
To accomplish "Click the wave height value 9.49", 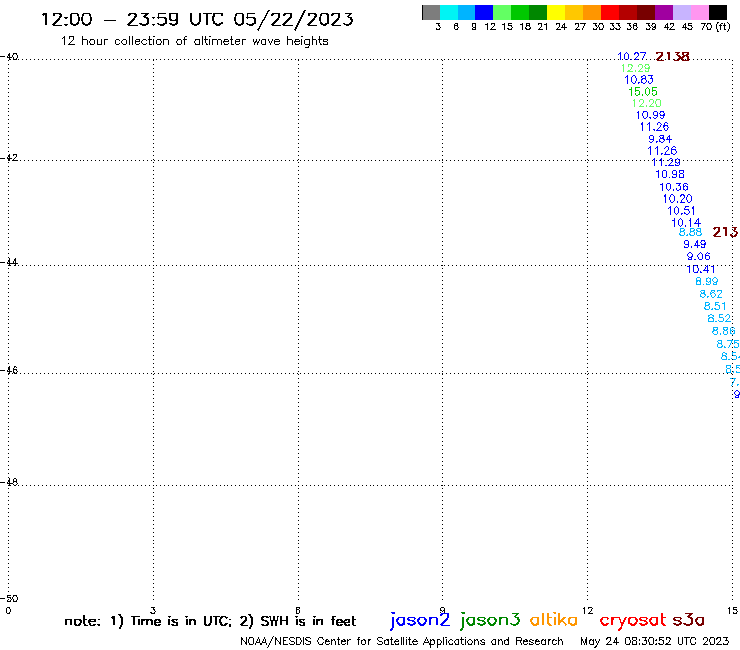I will 695,244.
